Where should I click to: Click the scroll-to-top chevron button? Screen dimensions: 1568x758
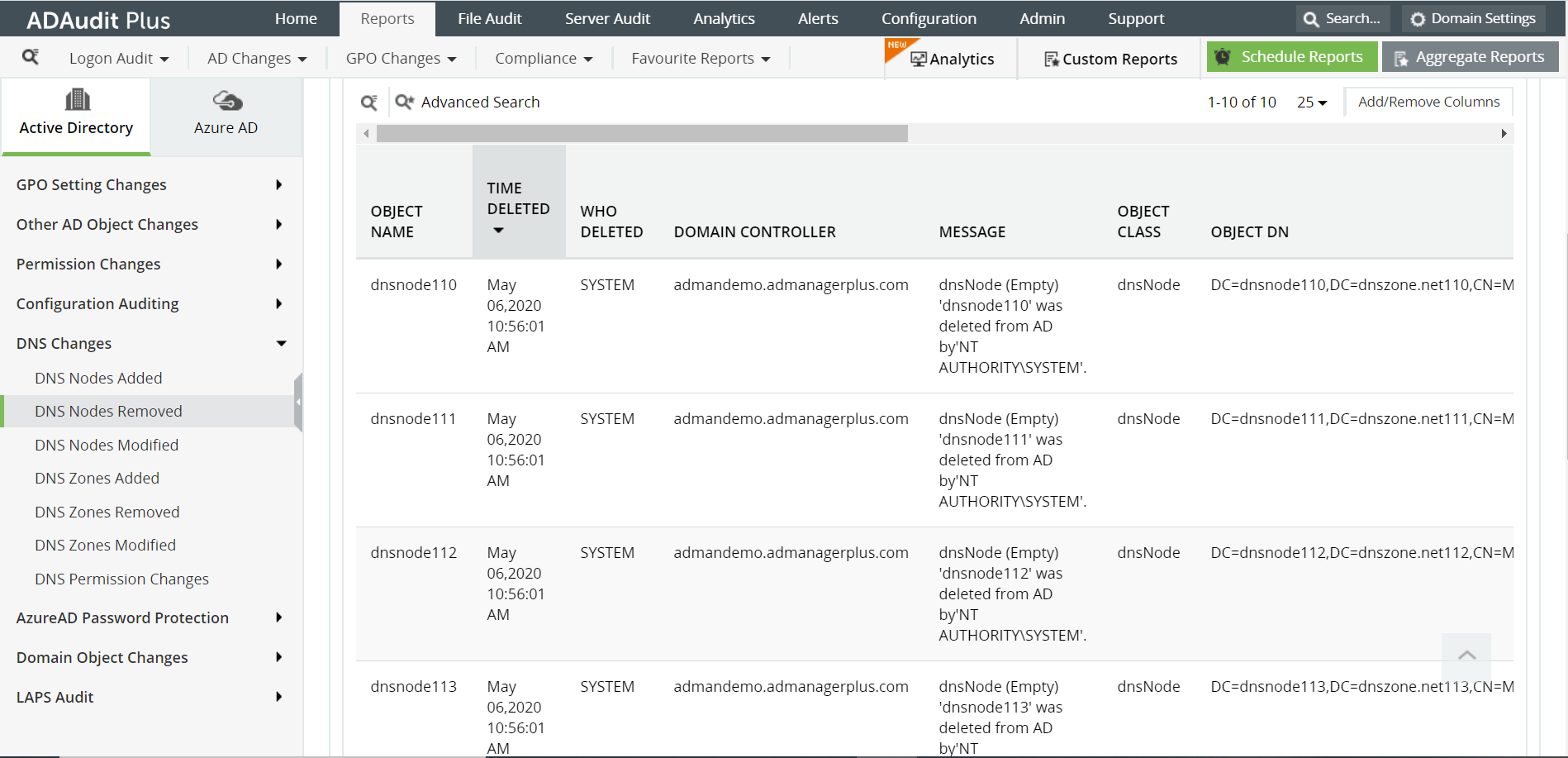pyautogui.click(x=1466, y=656)
